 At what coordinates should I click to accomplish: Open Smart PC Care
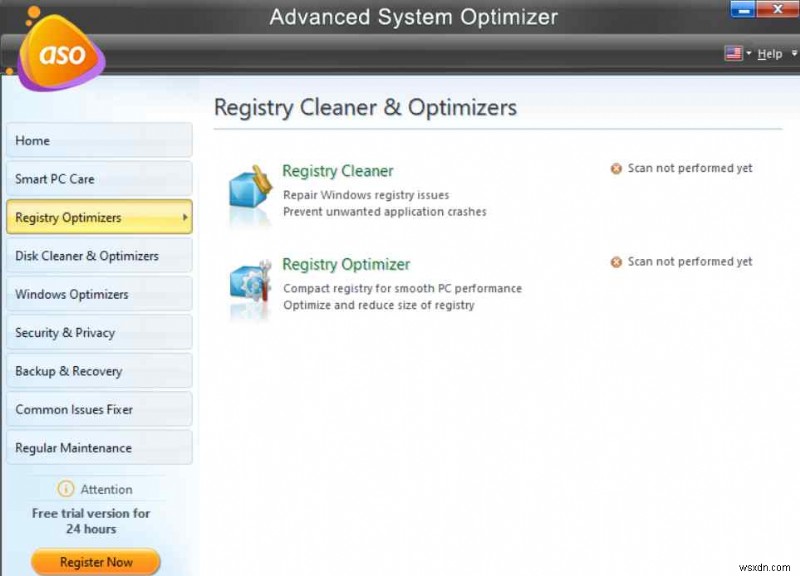(x=99, y=179)
